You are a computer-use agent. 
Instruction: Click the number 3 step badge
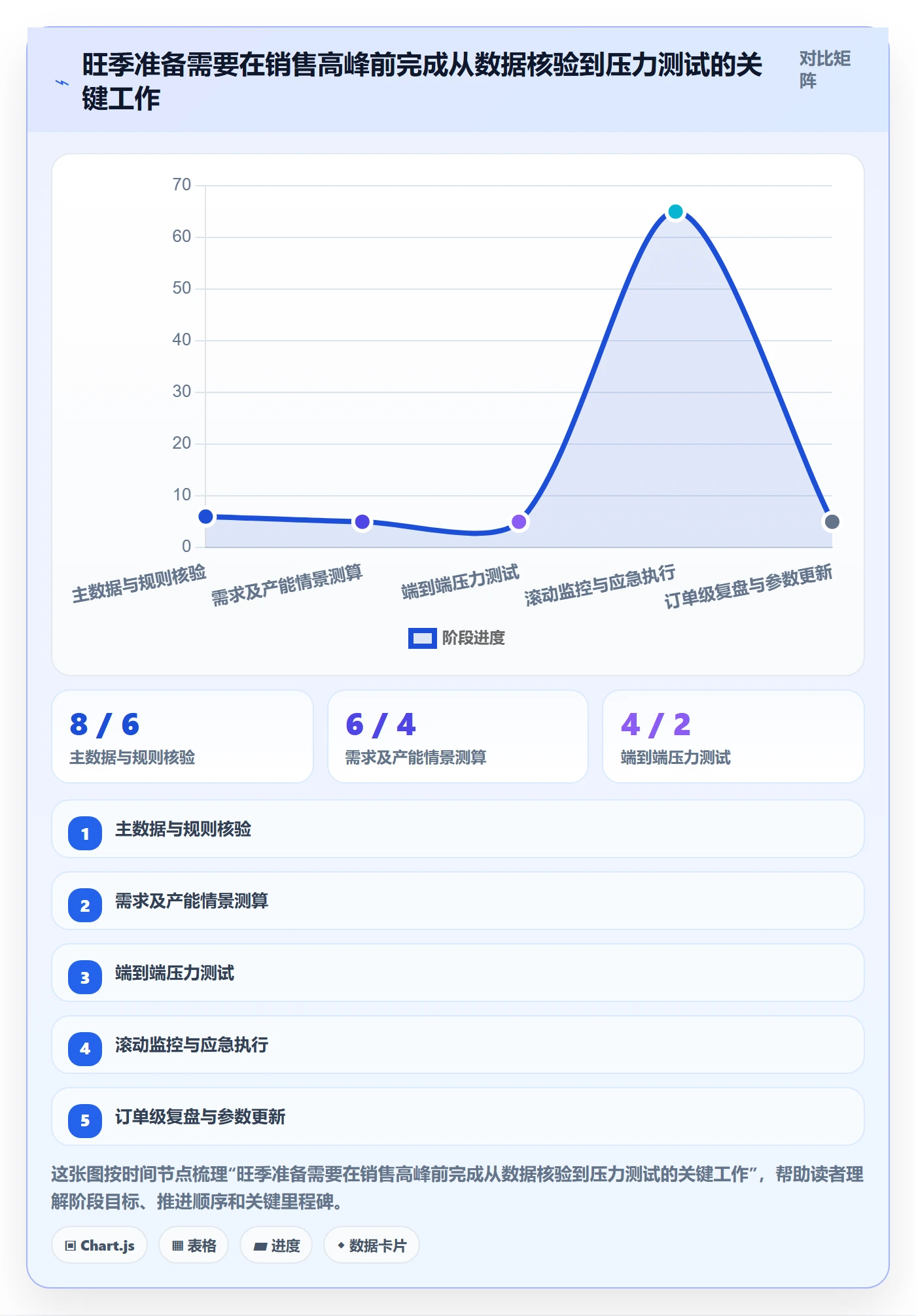point(85,977)
